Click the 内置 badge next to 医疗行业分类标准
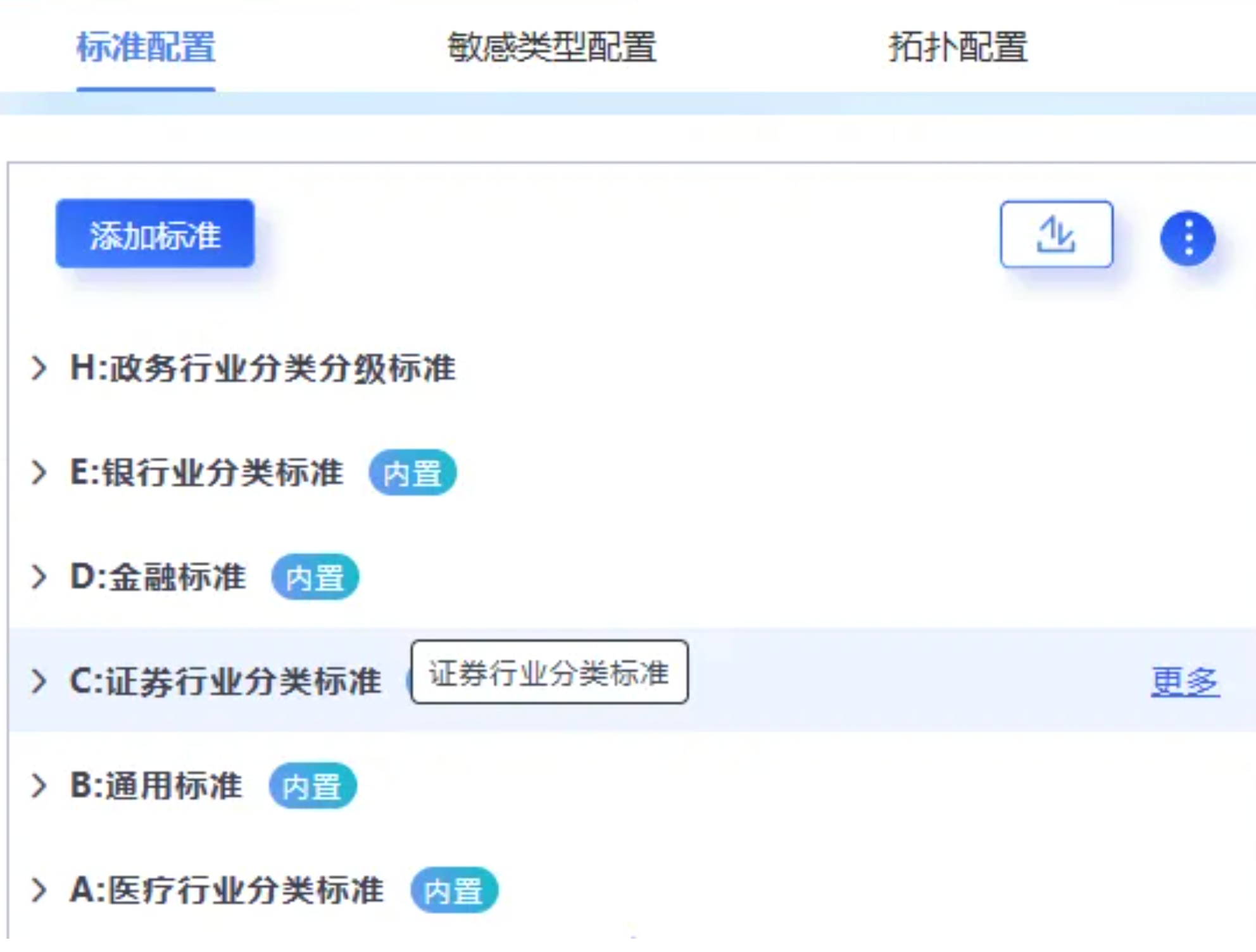This screenshot has width=1256, height=952. coord(454,891)
